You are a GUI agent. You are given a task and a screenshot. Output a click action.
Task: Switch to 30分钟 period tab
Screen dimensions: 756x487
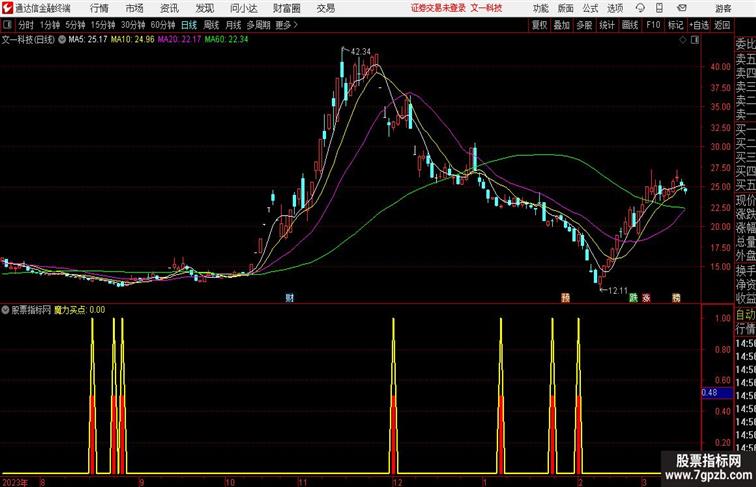[x=133, y=25]
